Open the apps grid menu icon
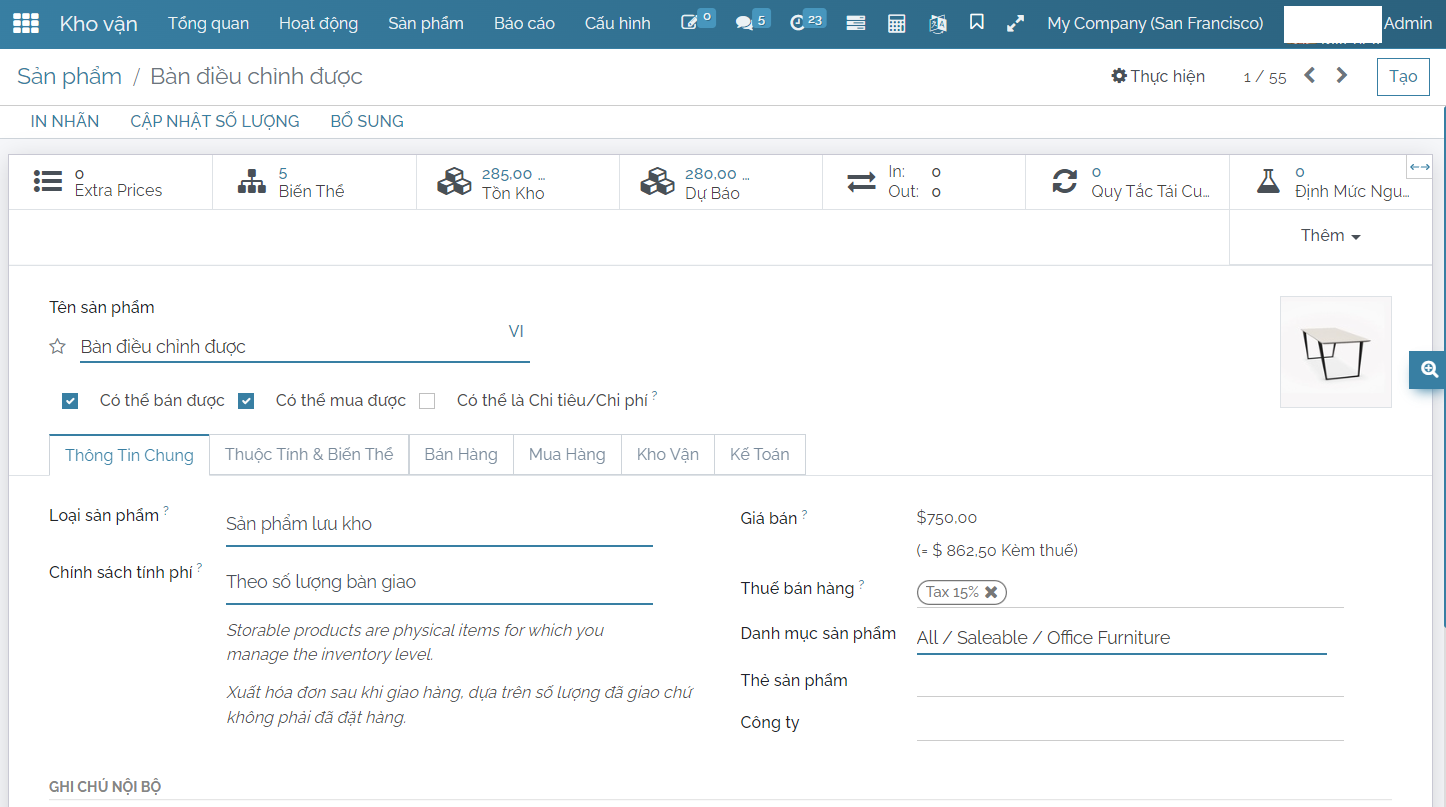The width and height of the screenshot is (1446, 807). pos(25,23)
